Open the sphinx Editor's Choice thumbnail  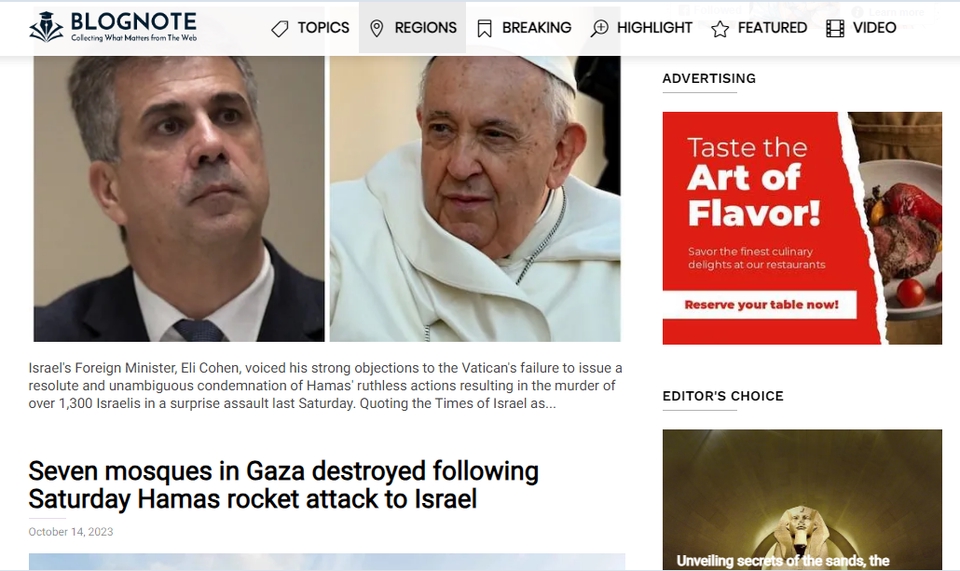point(802,499)
